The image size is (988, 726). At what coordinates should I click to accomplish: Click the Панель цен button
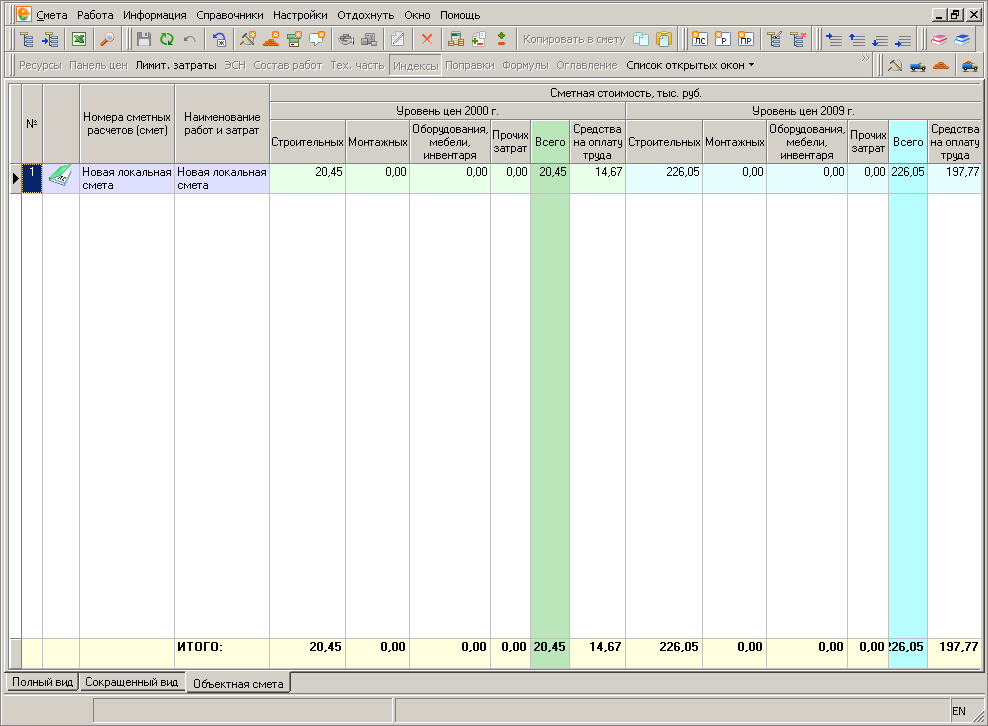point(98,65)
